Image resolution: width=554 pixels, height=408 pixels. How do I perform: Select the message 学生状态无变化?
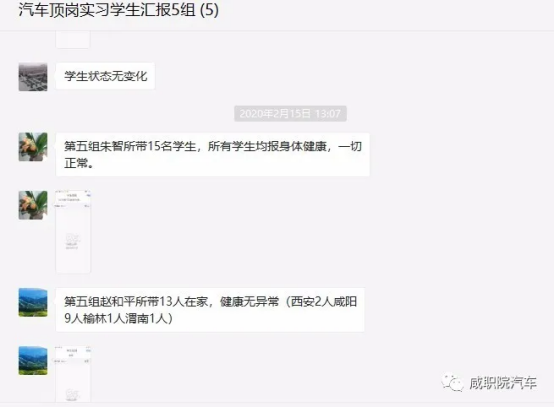tap(105, 76)
